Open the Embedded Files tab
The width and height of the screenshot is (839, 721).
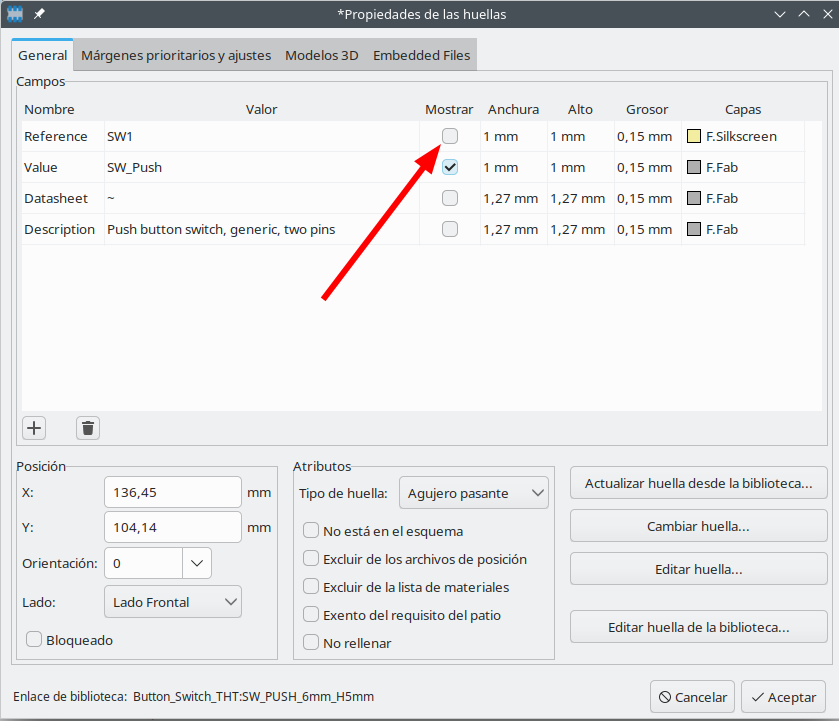421,55
